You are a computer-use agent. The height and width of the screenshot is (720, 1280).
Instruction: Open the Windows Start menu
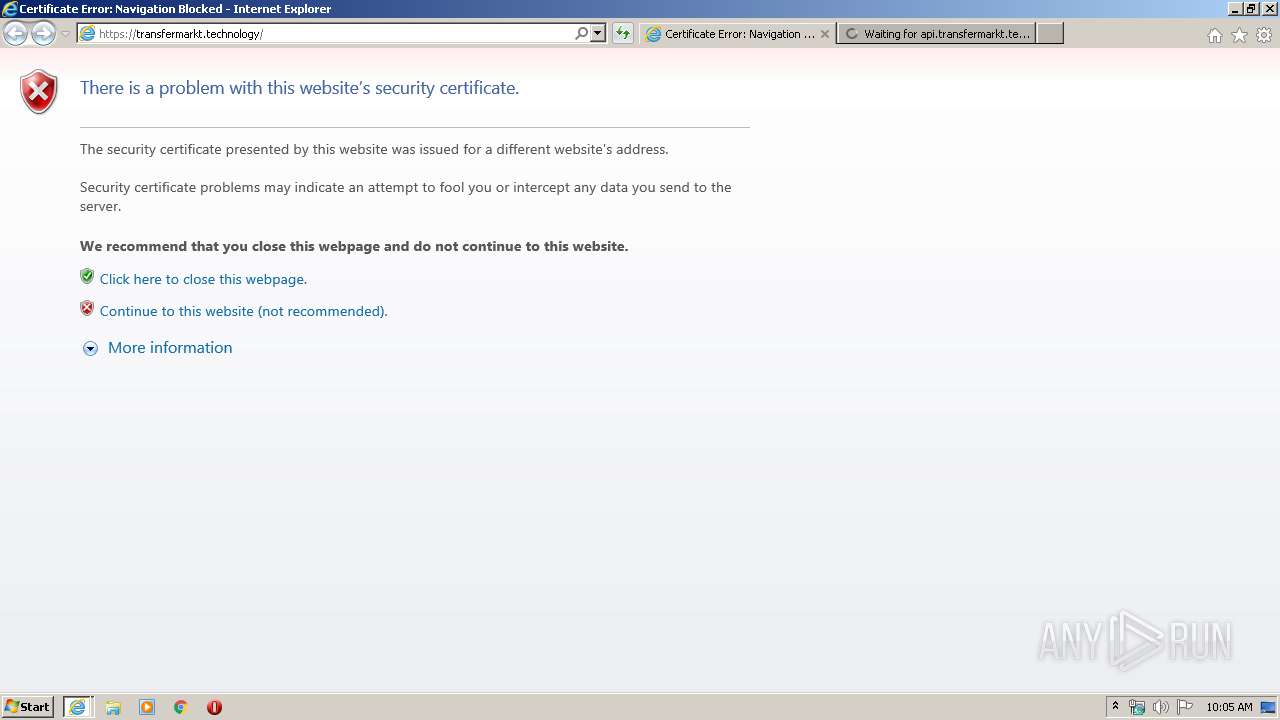pos(27,707)
